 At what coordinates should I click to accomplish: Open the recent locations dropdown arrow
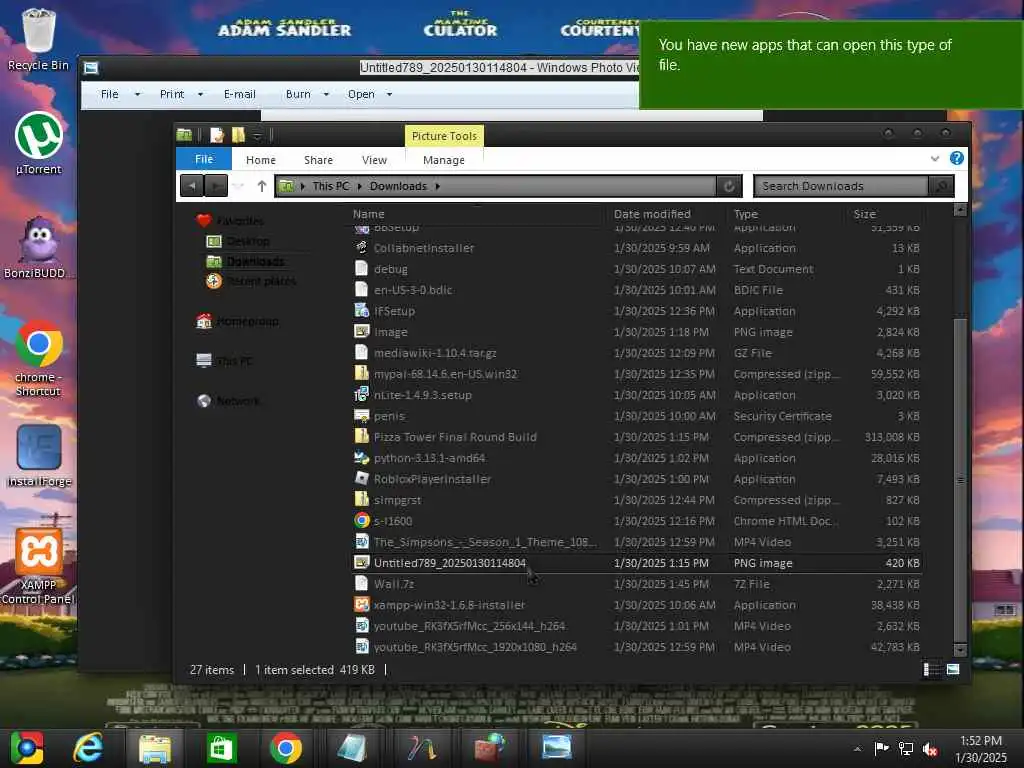[x=238, y=186]
